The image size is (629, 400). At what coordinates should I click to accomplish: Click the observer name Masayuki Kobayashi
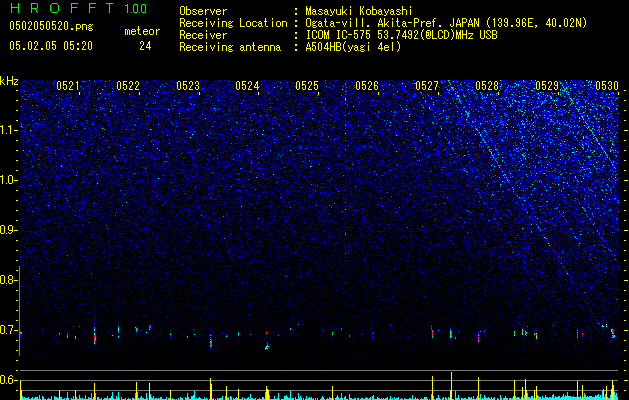pos(359,11)
